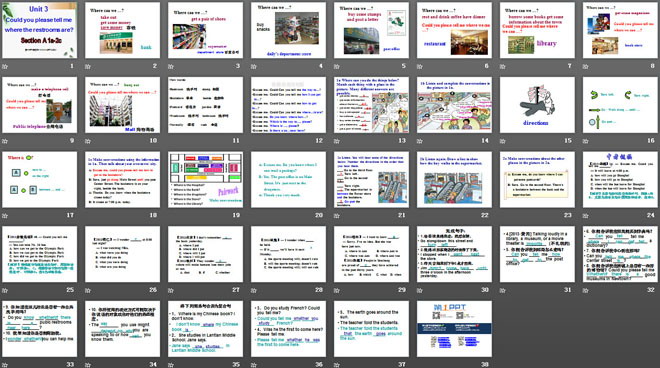Click the animation star icon under slide 9

(x=5, y=141)
